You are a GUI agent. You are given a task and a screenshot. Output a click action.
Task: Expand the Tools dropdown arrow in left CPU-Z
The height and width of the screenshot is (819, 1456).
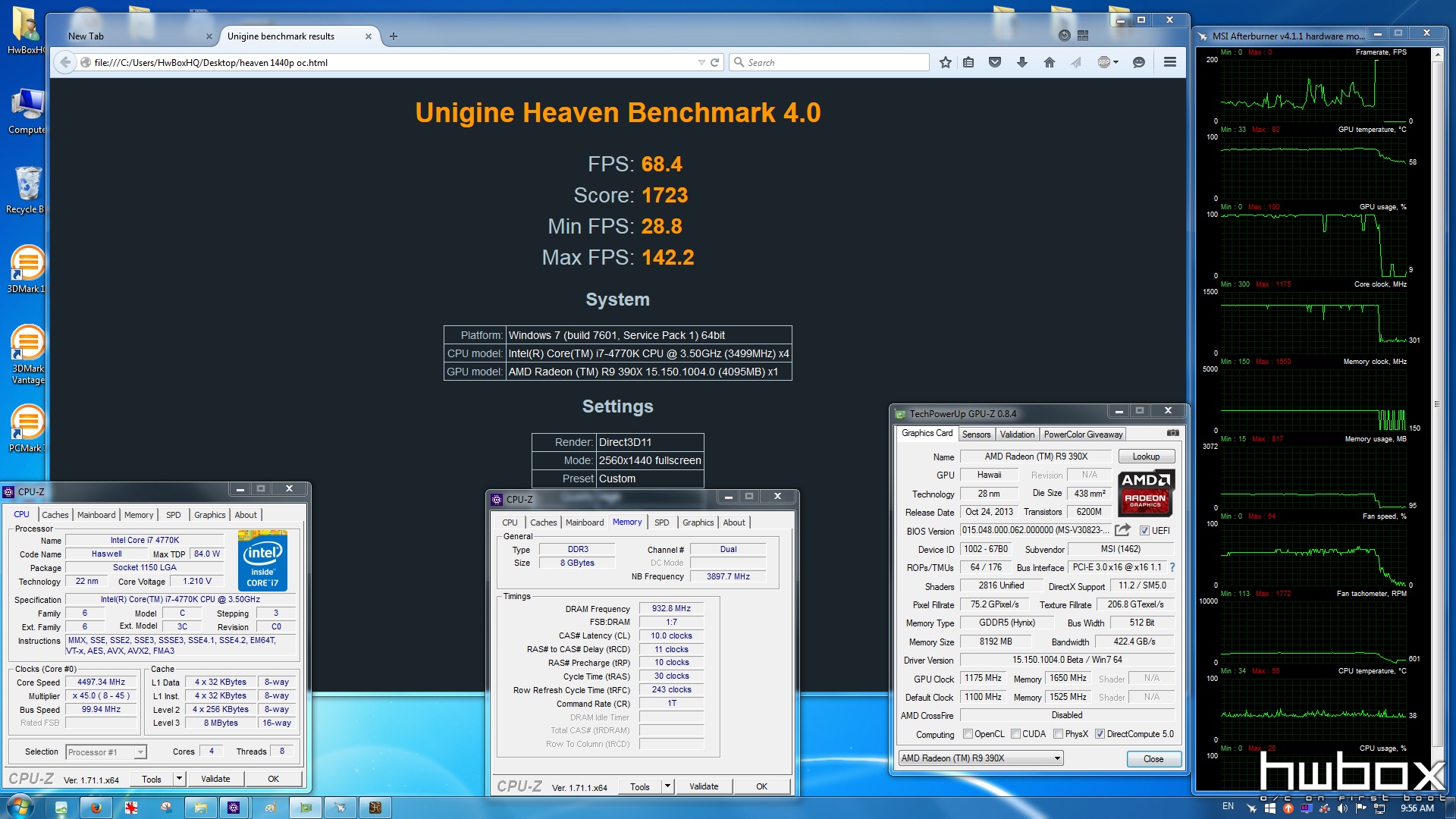coord(179,779)
